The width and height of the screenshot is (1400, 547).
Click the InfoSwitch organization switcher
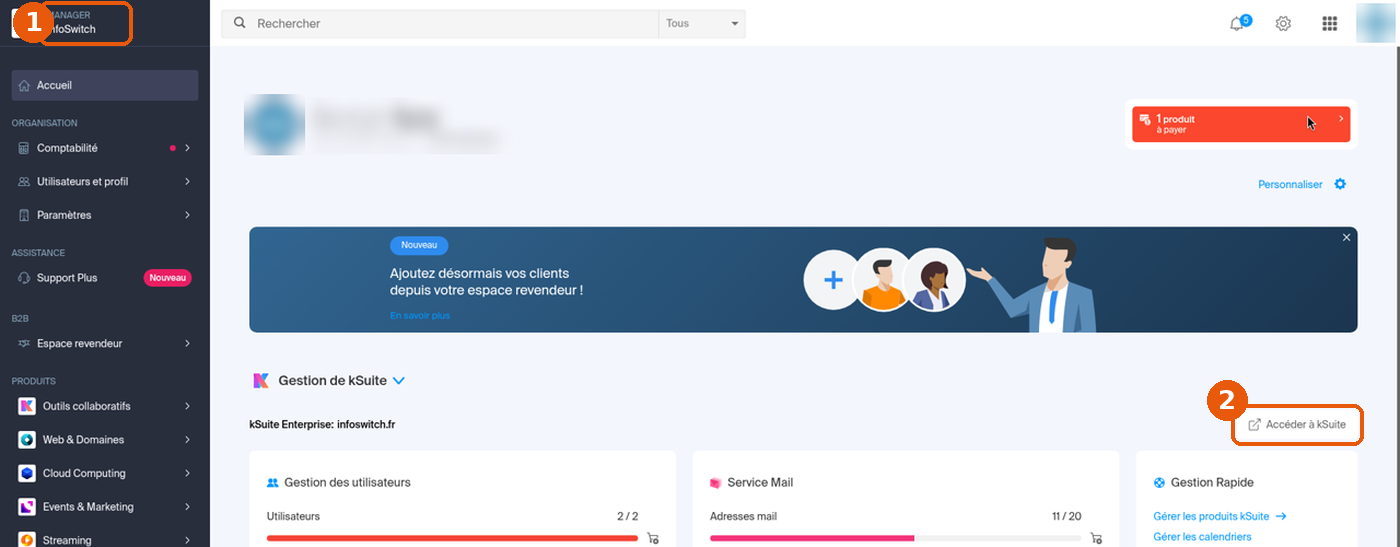pyautogui.click(x=70, y=23)
